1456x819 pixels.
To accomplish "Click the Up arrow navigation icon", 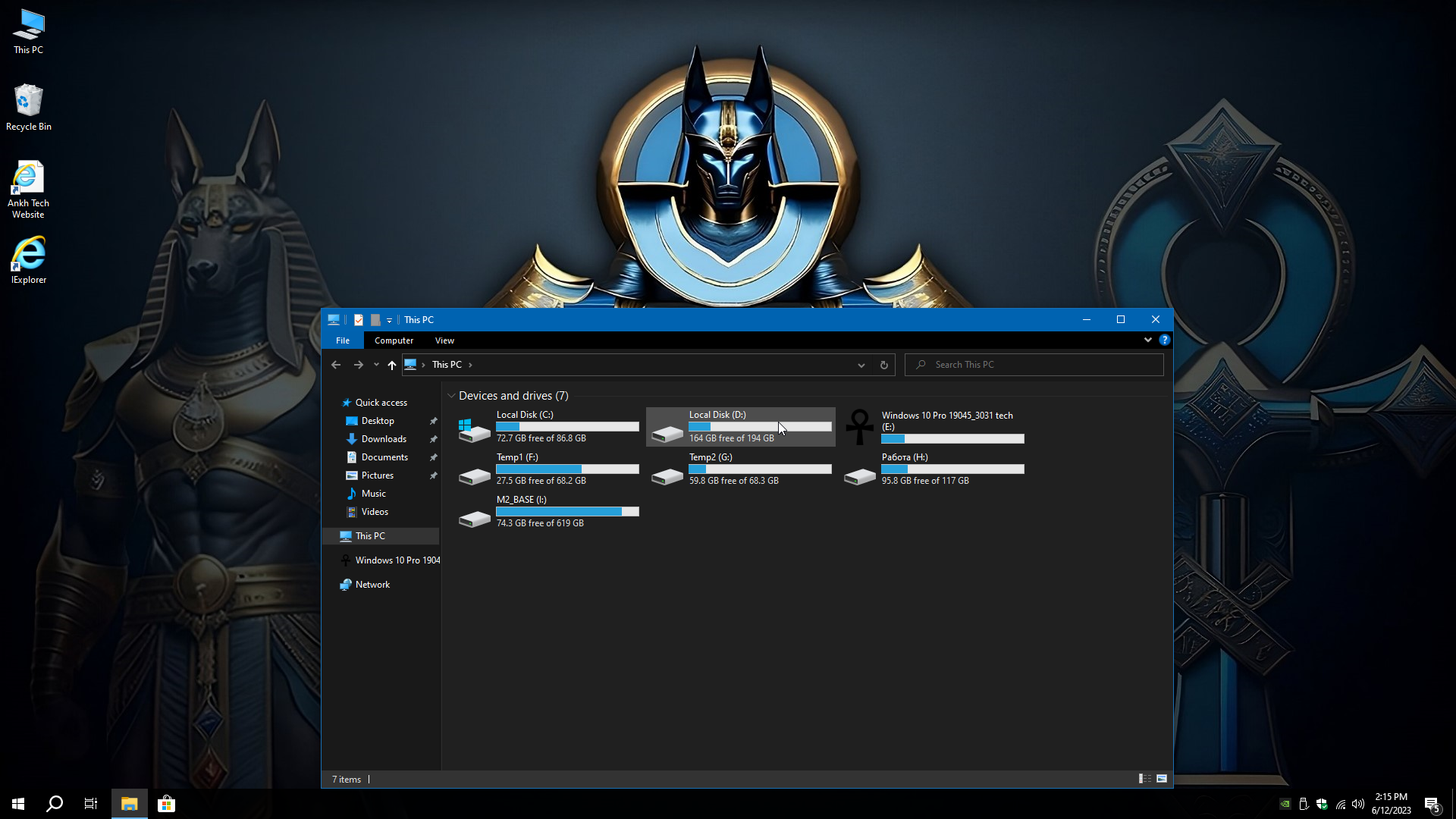I will pos(391,365).
